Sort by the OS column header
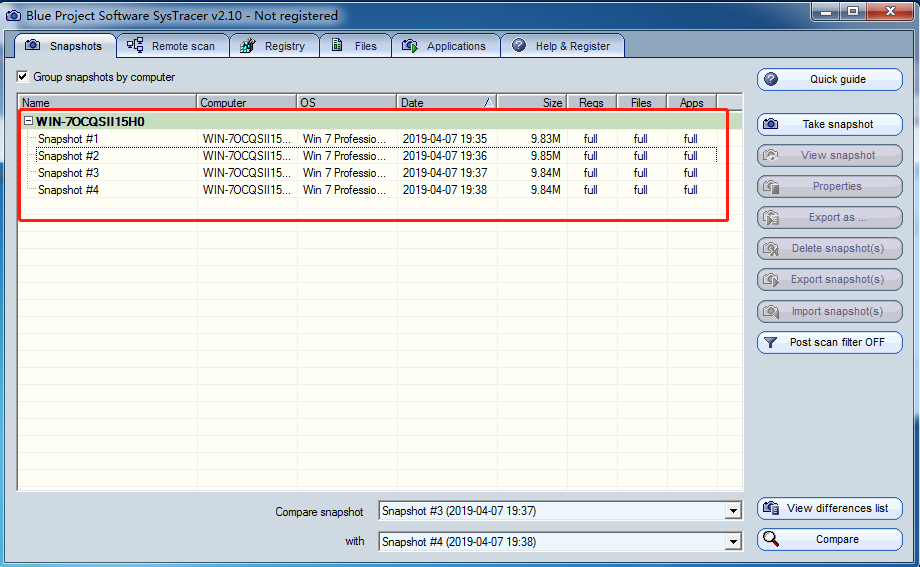920x567 pixels. (347, 102)
